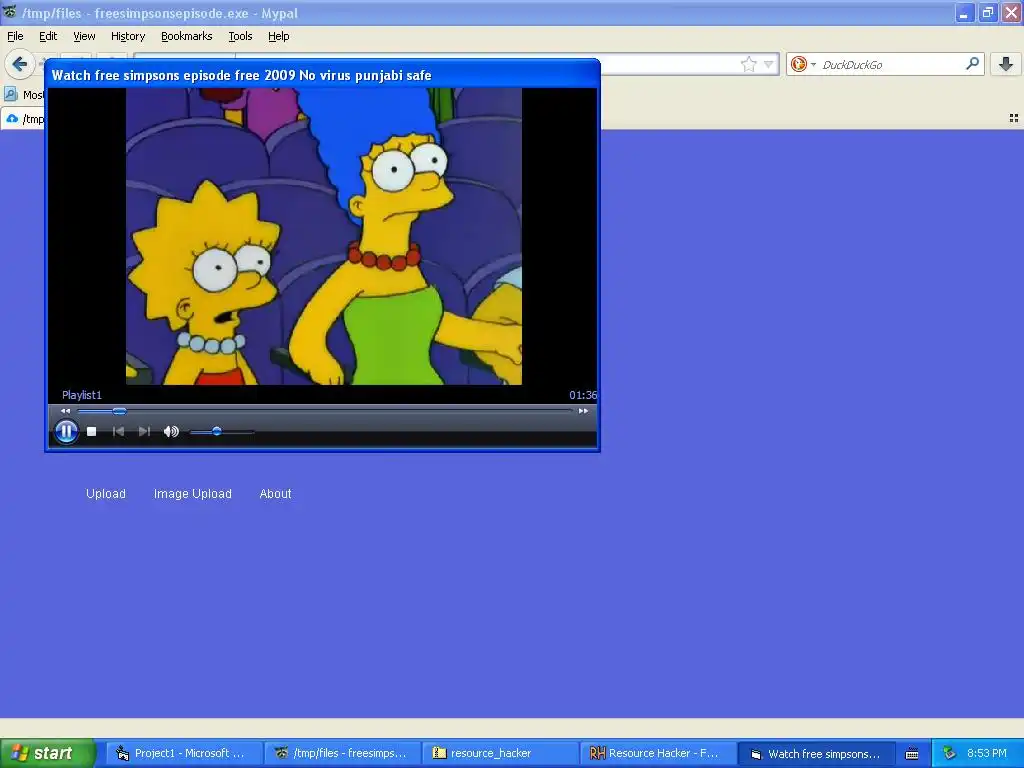Click the Most Visited bookmark icon in the bookmarks bar

[x=11, y=95]
